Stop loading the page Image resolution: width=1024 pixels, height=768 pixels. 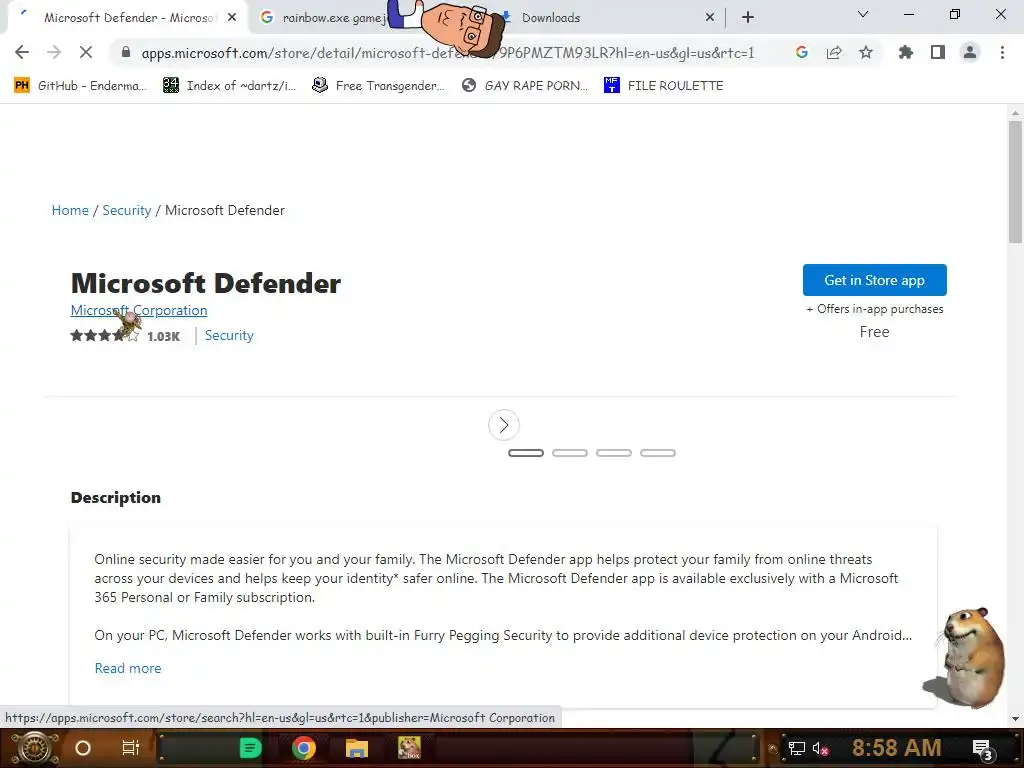(x=86, y=52)
